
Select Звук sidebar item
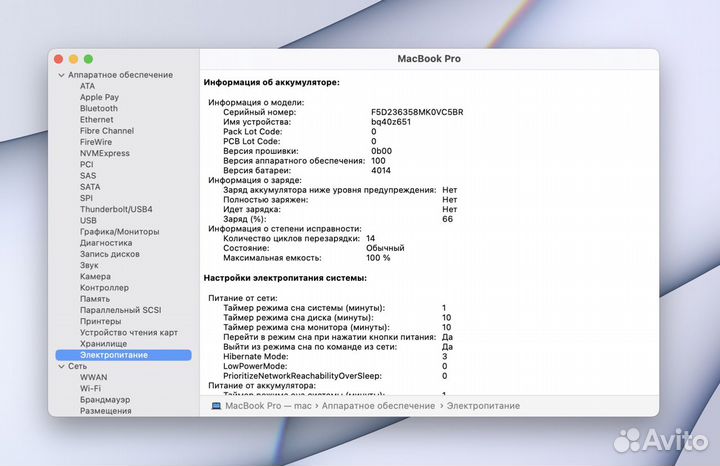pyautogui.click(x=89, y=265)
